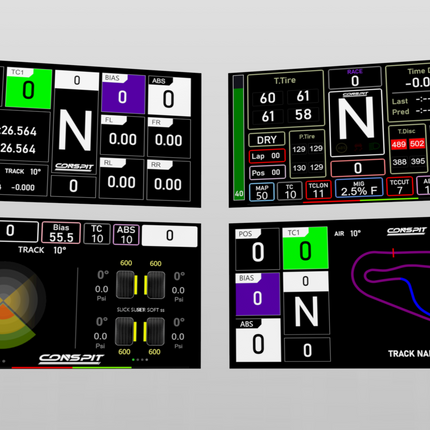Viewport: 430px width, 430px height.
Task: Click the DRY weather label
Action: tap(267, 140)
